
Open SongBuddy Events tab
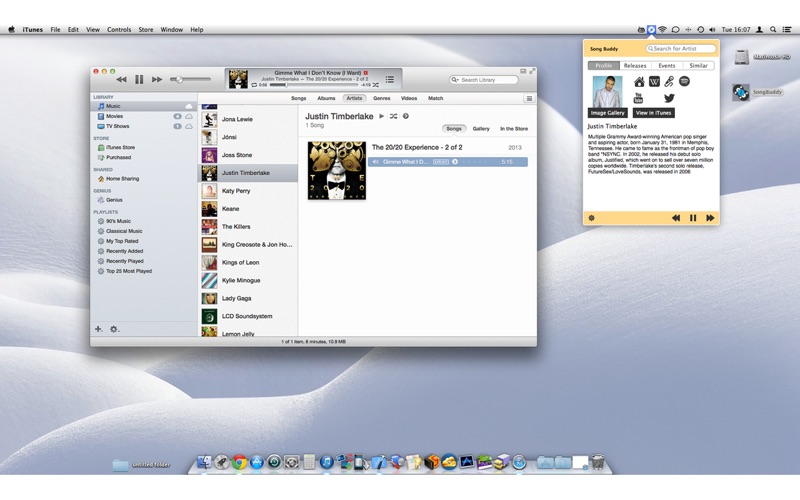click(x=666, y=65)
